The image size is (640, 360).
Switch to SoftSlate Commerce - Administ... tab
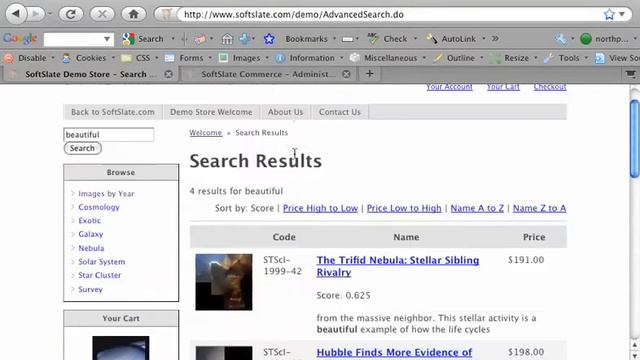pyautogui.click(x=268, y=74)
